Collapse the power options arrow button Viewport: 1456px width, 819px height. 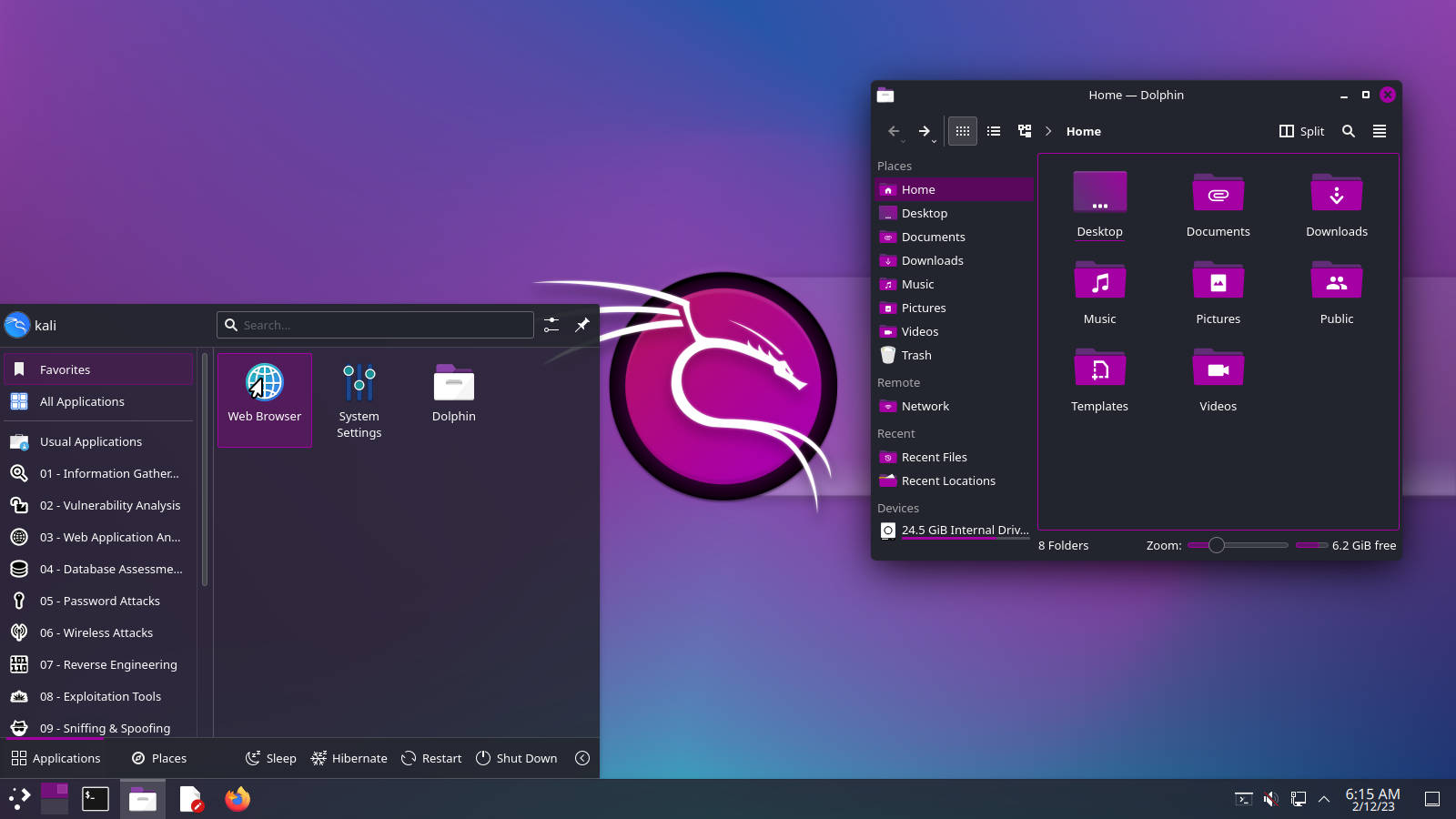click(582, 758)
